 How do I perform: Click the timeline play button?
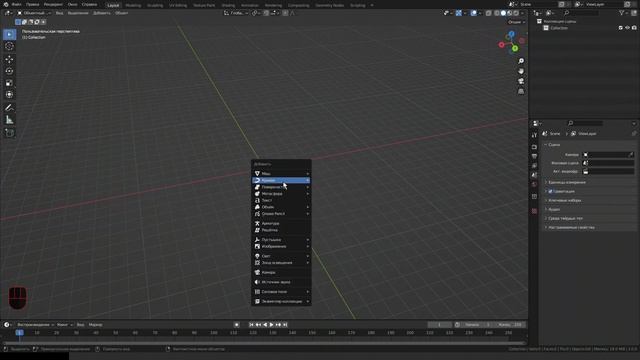(x=271, y=325)
